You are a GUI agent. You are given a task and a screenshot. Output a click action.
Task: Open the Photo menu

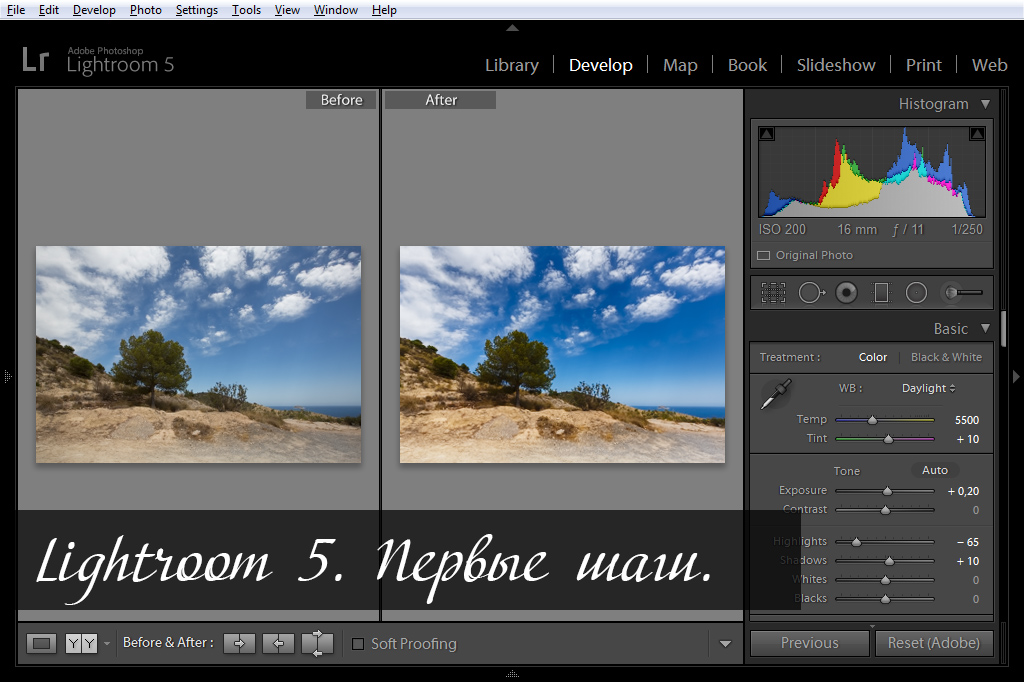coord(145,9)
